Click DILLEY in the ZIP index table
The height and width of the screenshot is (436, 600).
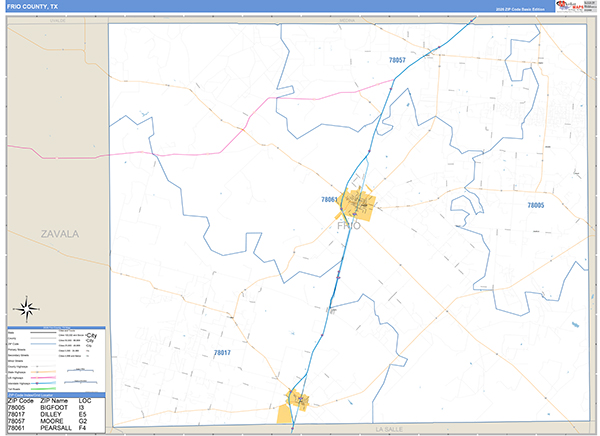pyautogui.click(x=51, y=415)
